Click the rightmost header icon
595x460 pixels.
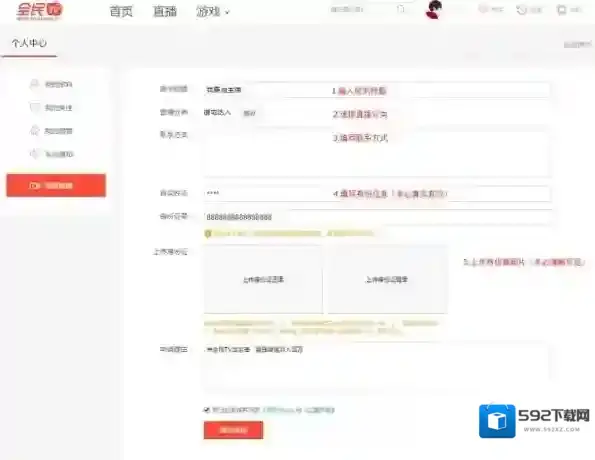[x=561, y=10]
